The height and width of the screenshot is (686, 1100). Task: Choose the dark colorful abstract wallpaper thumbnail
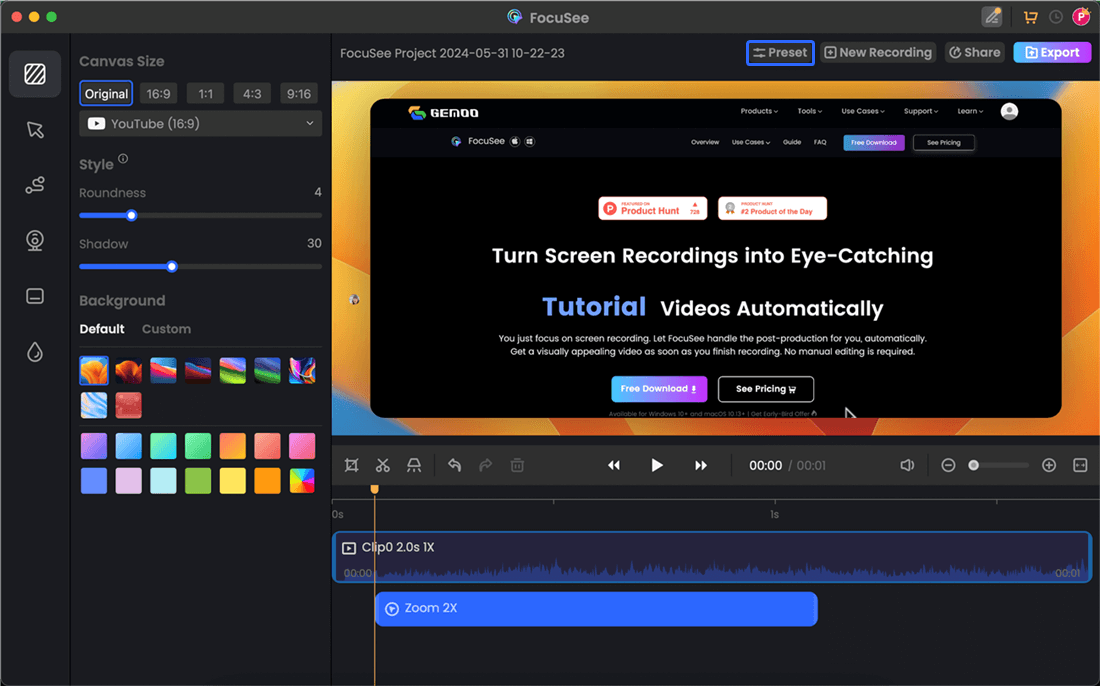[302, 370]
